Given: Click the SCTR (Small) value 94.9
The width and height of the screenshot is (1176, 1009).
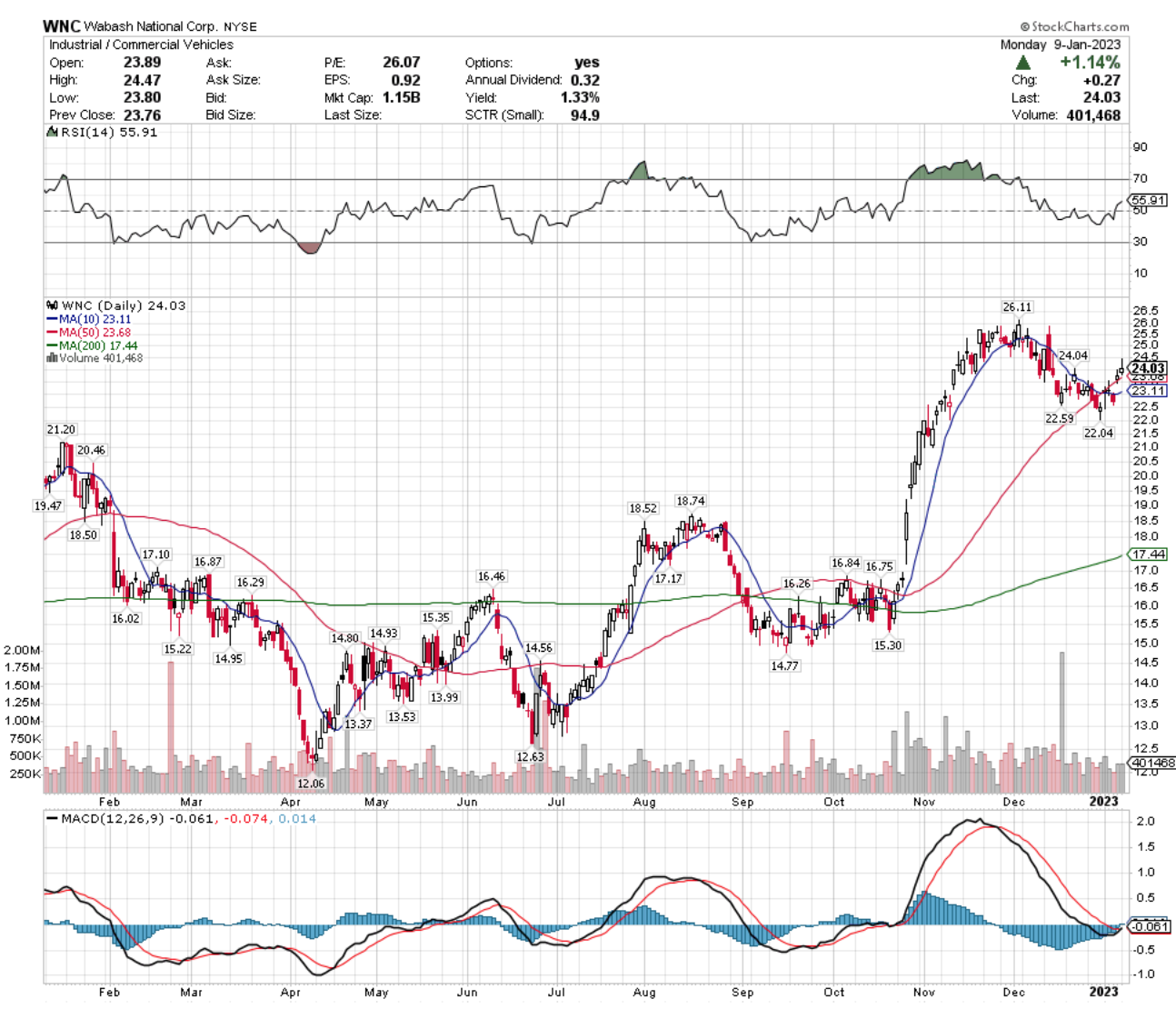Looking at the screenshot, I should click(584, 115).
